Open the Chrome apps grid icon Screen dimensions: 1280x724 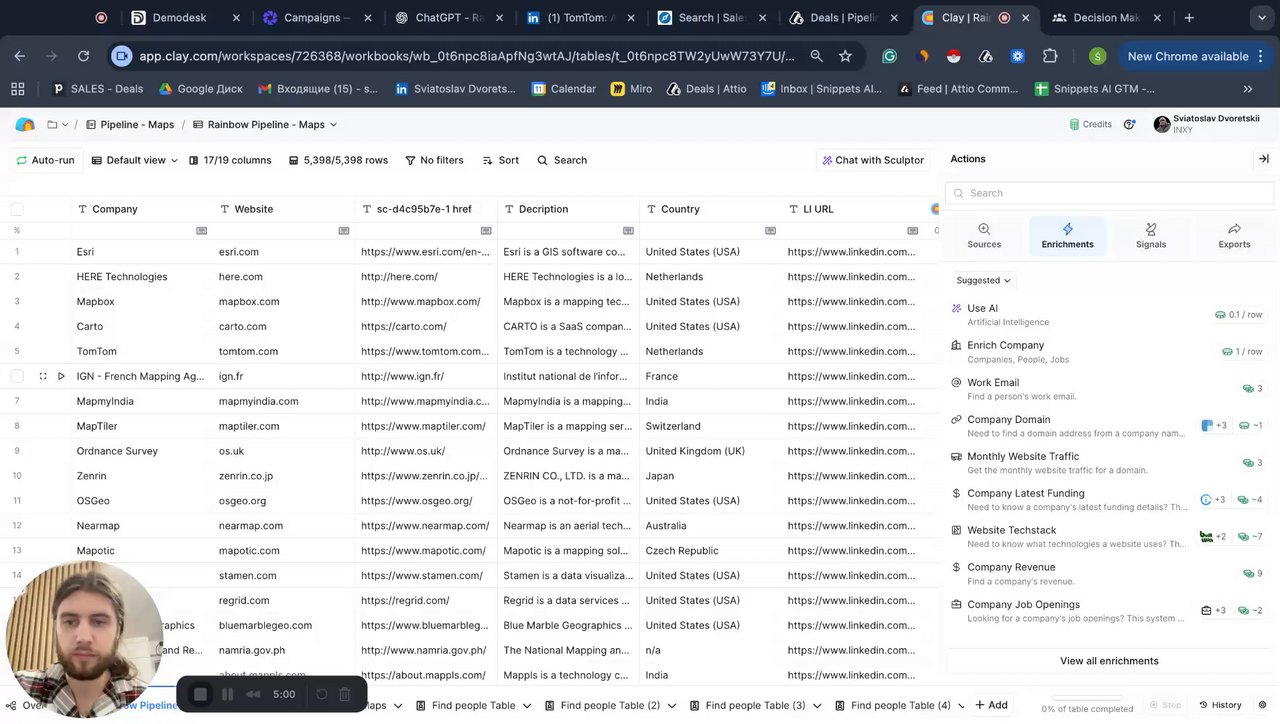[17, 89]
